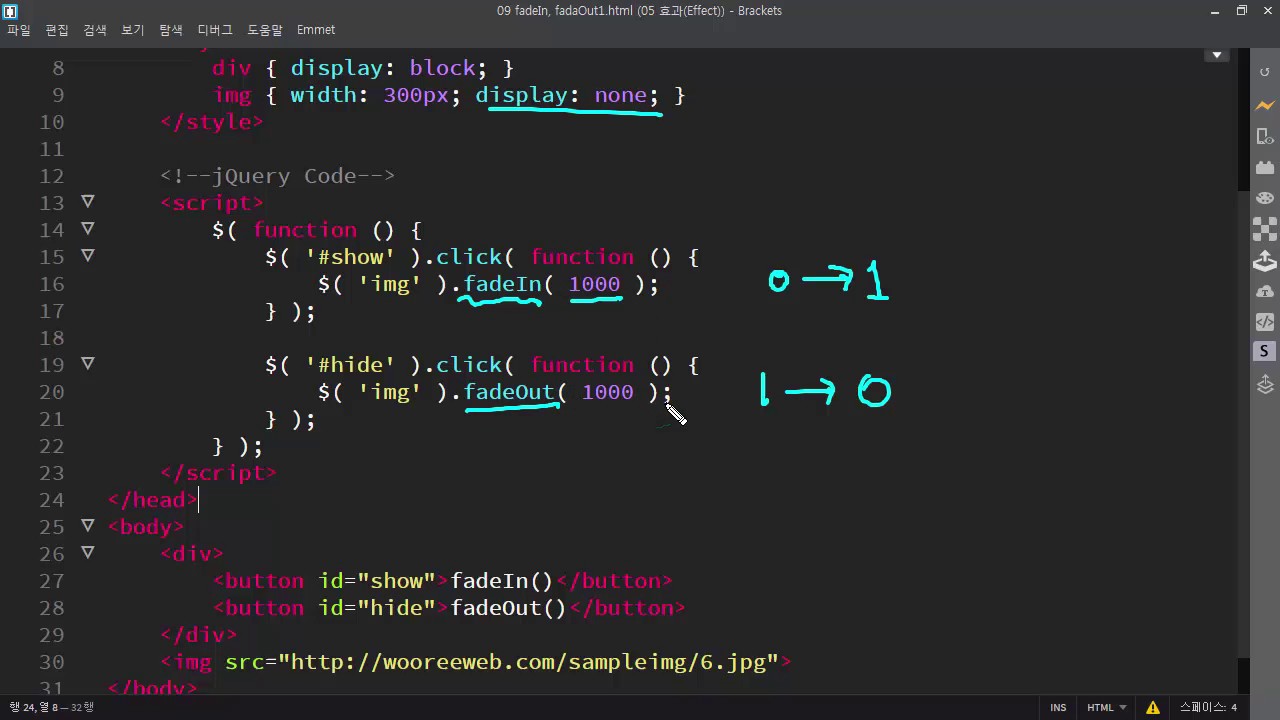
Task: Open the 디버그 menu
Action: [x=215, y=30]
